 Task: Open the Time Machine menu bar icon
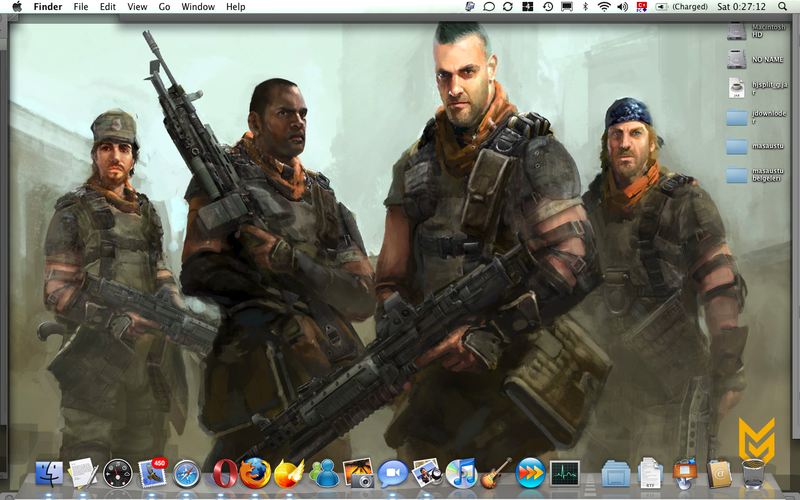(547, 7)
